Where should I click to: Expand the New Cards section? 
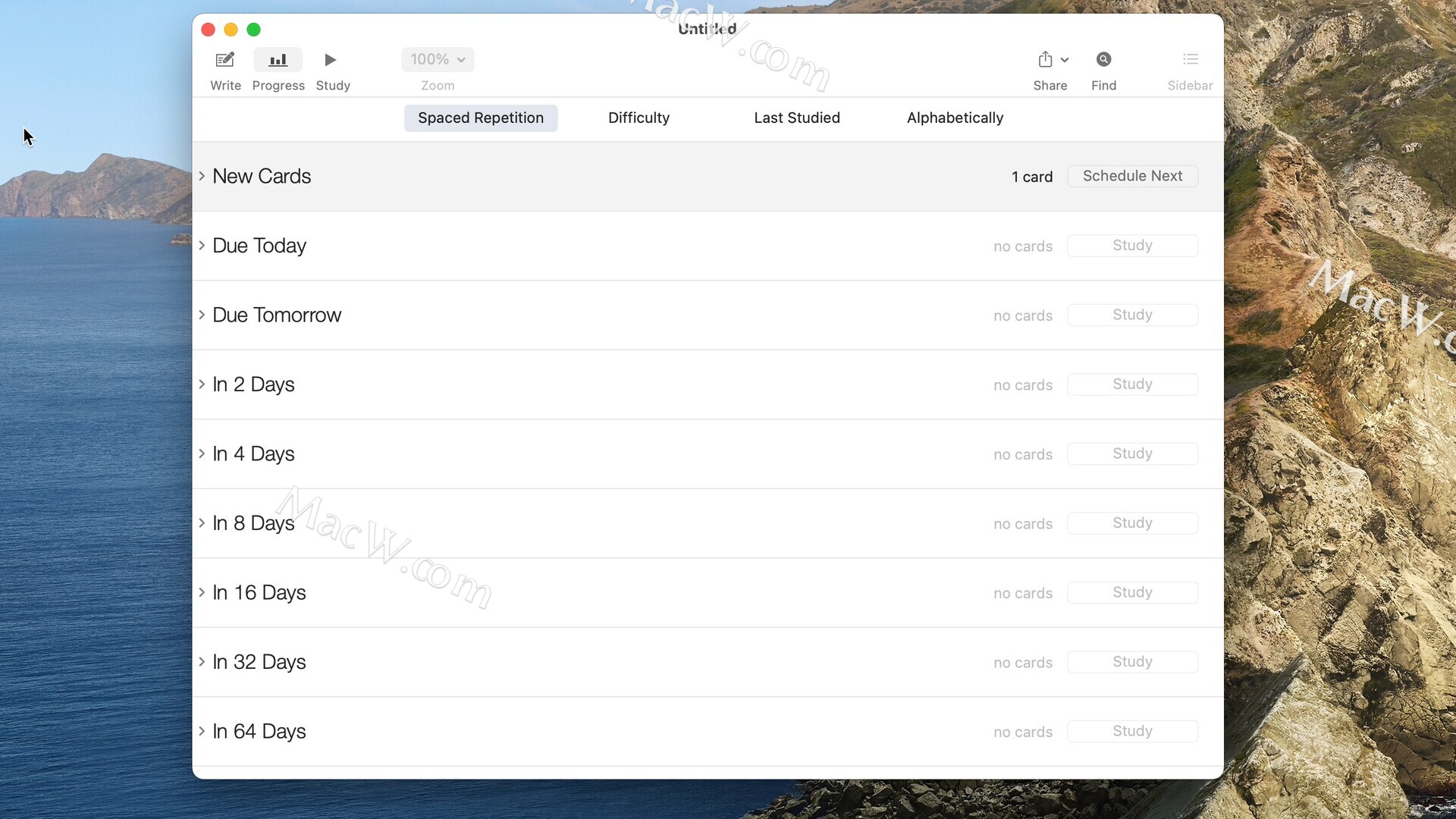[x=202, y=176]
